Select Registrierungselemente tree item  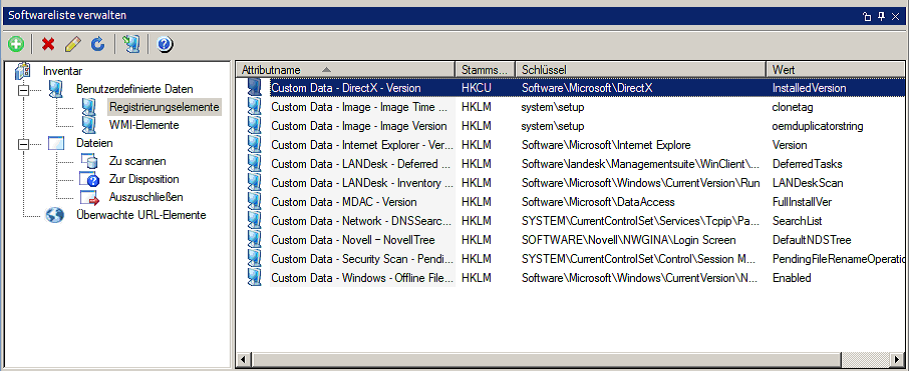click(x=164, y=107)
